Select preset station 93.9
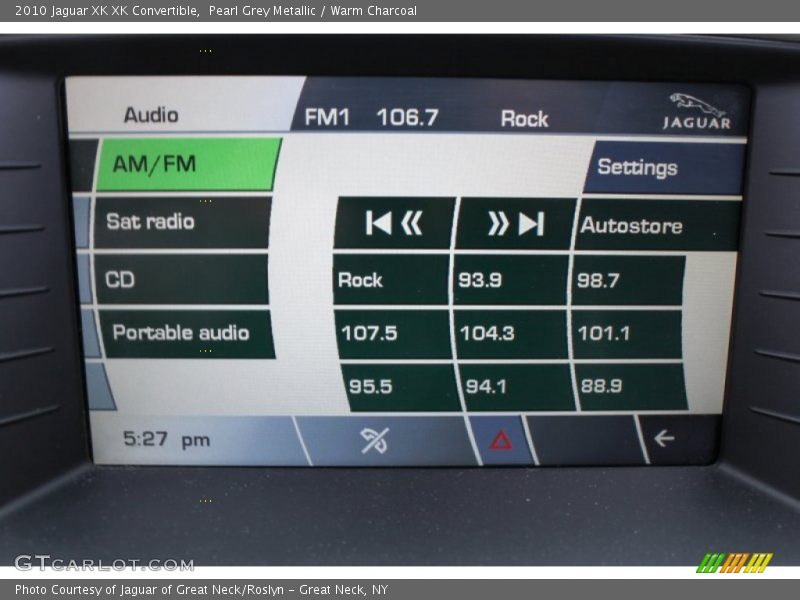This screenshot has height=600, width=800. click(510, 280)
